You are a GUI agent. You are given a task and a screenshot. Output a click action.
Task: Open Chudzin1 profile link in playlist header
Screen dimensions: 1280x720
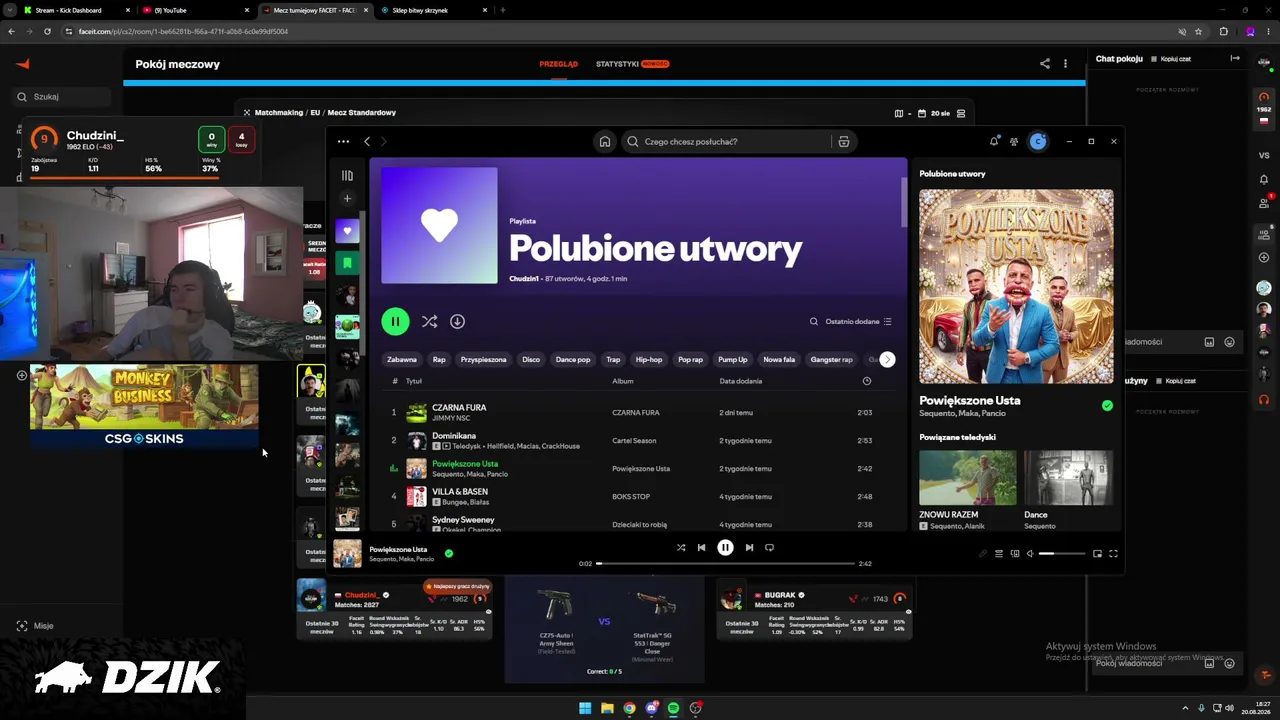pyautogui.click(x=524, y=279)
